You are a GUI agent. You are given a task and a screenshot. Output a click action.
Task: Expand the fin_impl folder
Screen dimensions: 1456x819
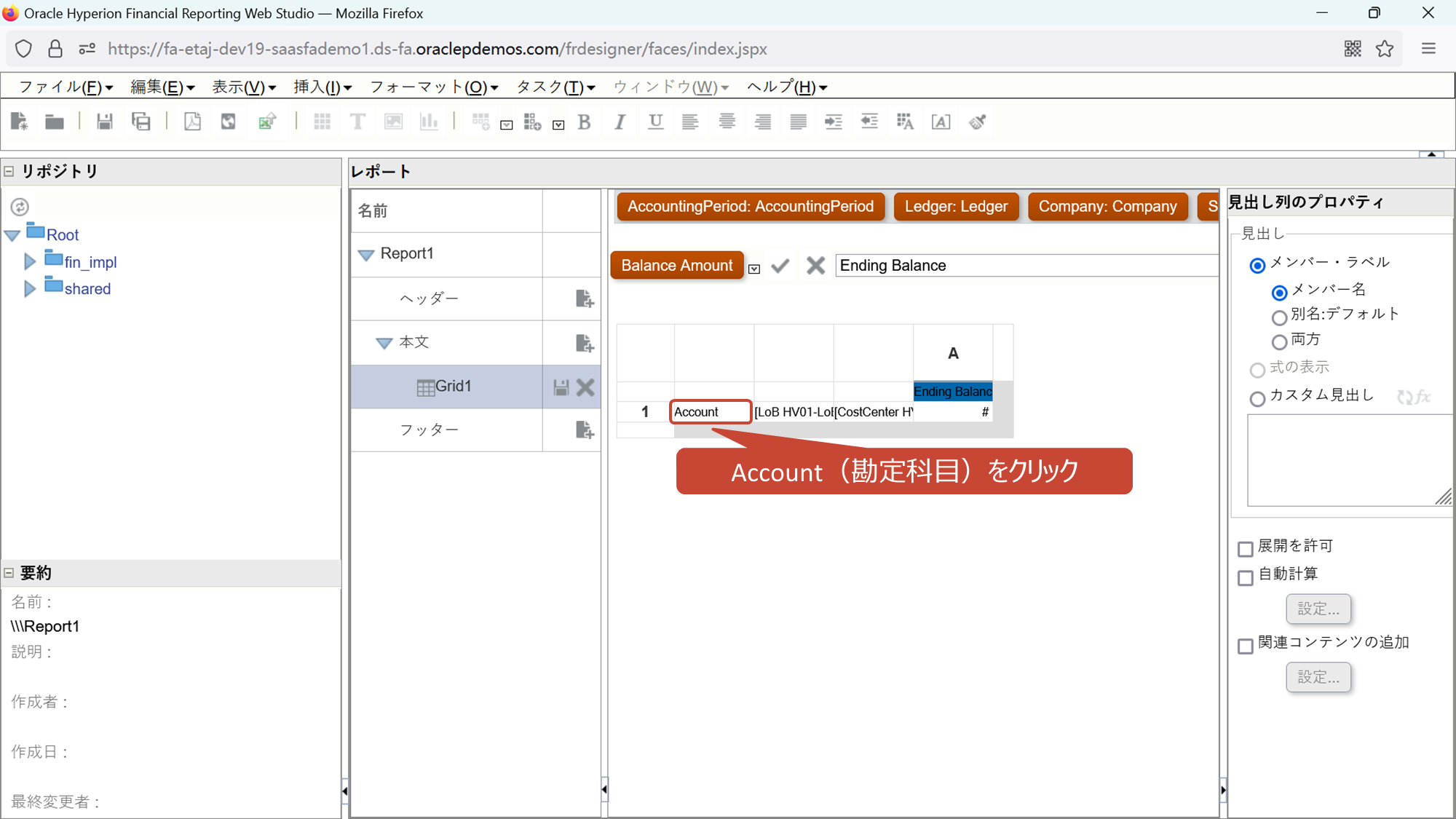point(30,261)
